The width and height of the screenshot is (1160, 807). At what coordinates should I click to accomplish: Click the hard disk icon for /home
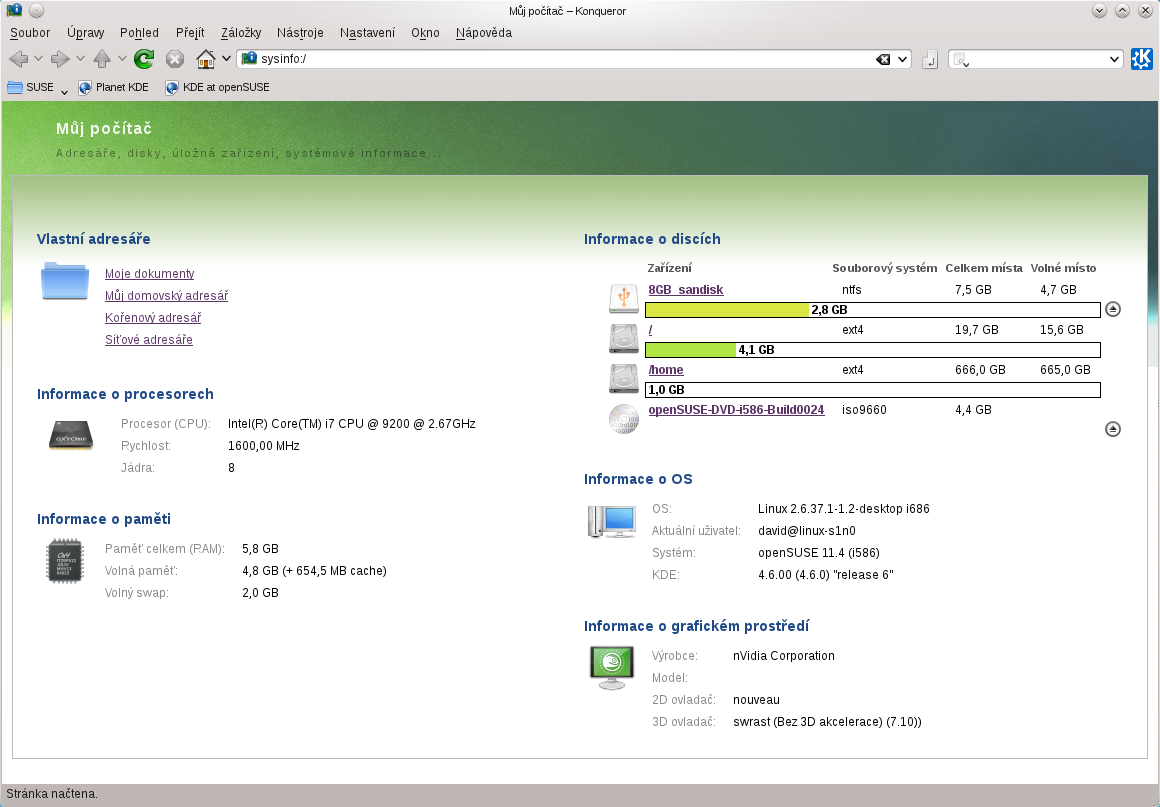[624, 378]
